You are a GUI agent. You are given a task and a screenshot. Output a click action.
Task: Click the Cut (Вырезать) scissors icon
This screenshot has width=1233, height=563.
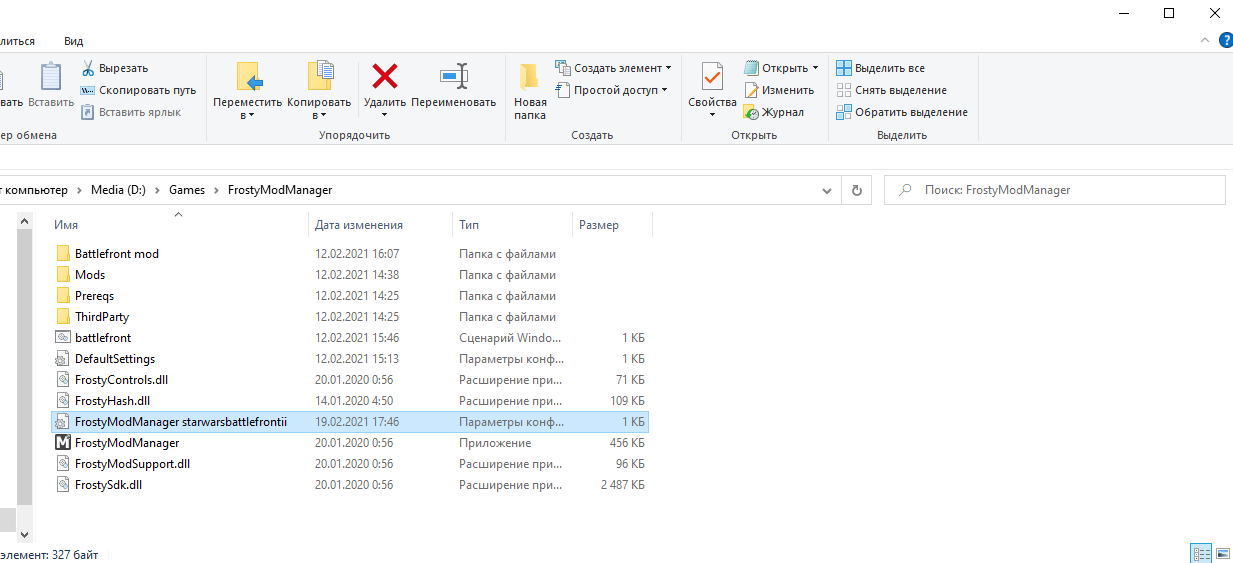[x=88, y=68]
